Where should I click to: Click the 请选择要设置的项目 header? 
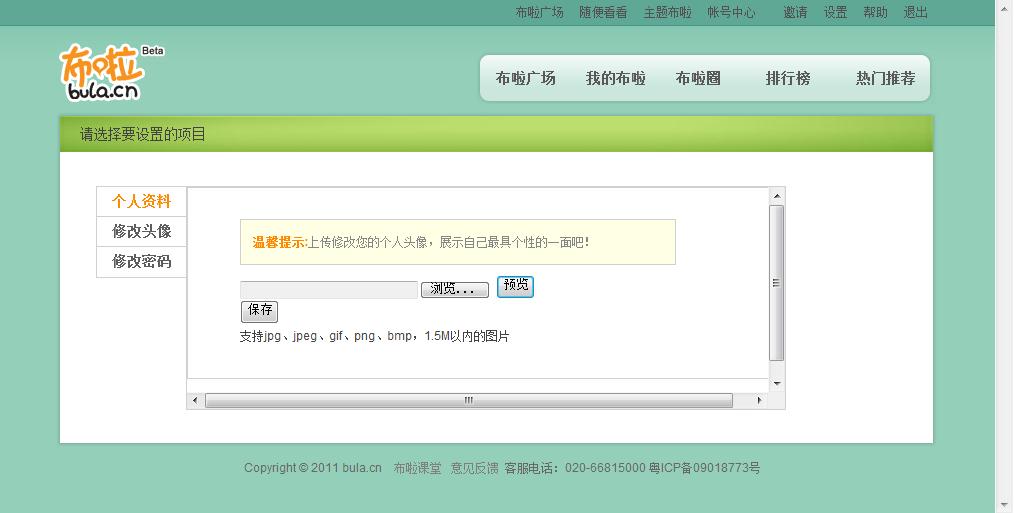(x=143, y=134)
